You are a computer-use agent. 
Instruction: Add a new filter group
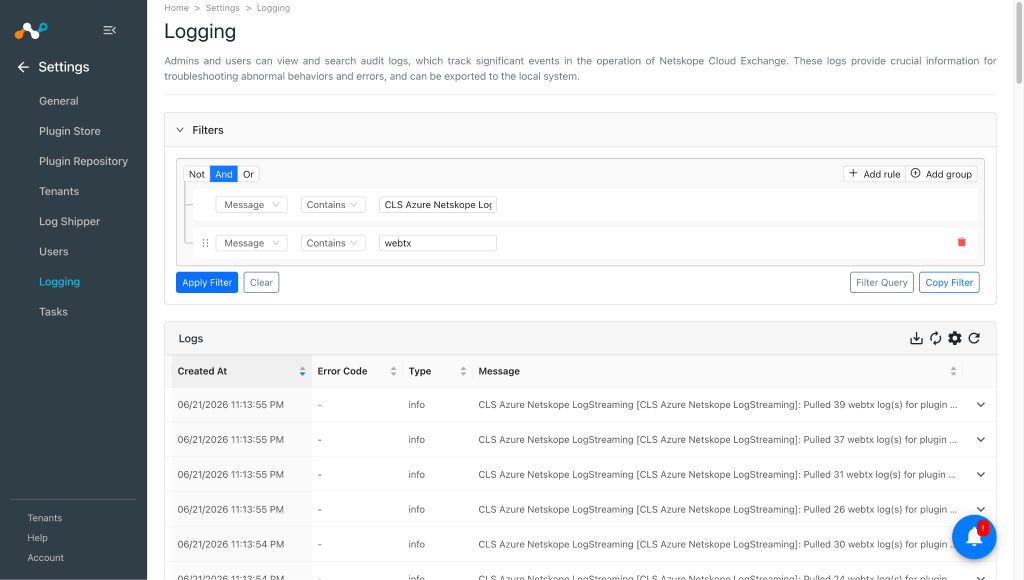(941, 174)
